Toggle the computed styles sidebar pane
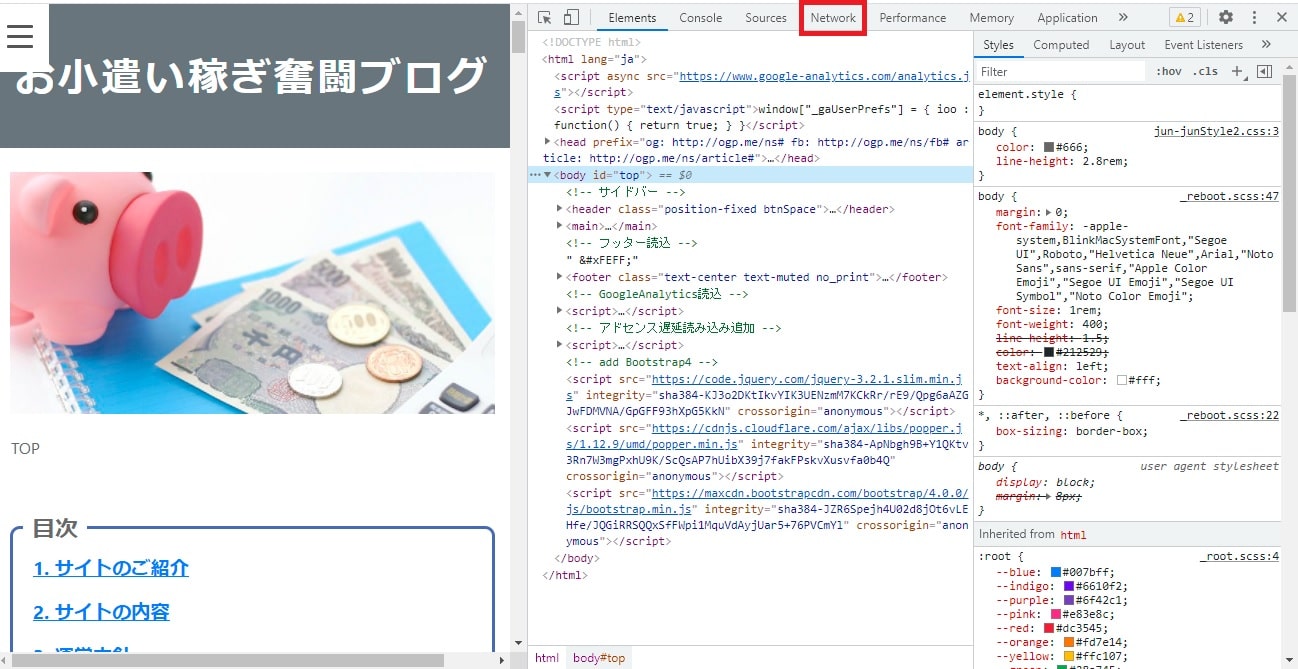The height and width of the screenshot is (669, 1298). [x=1264, y=71]
